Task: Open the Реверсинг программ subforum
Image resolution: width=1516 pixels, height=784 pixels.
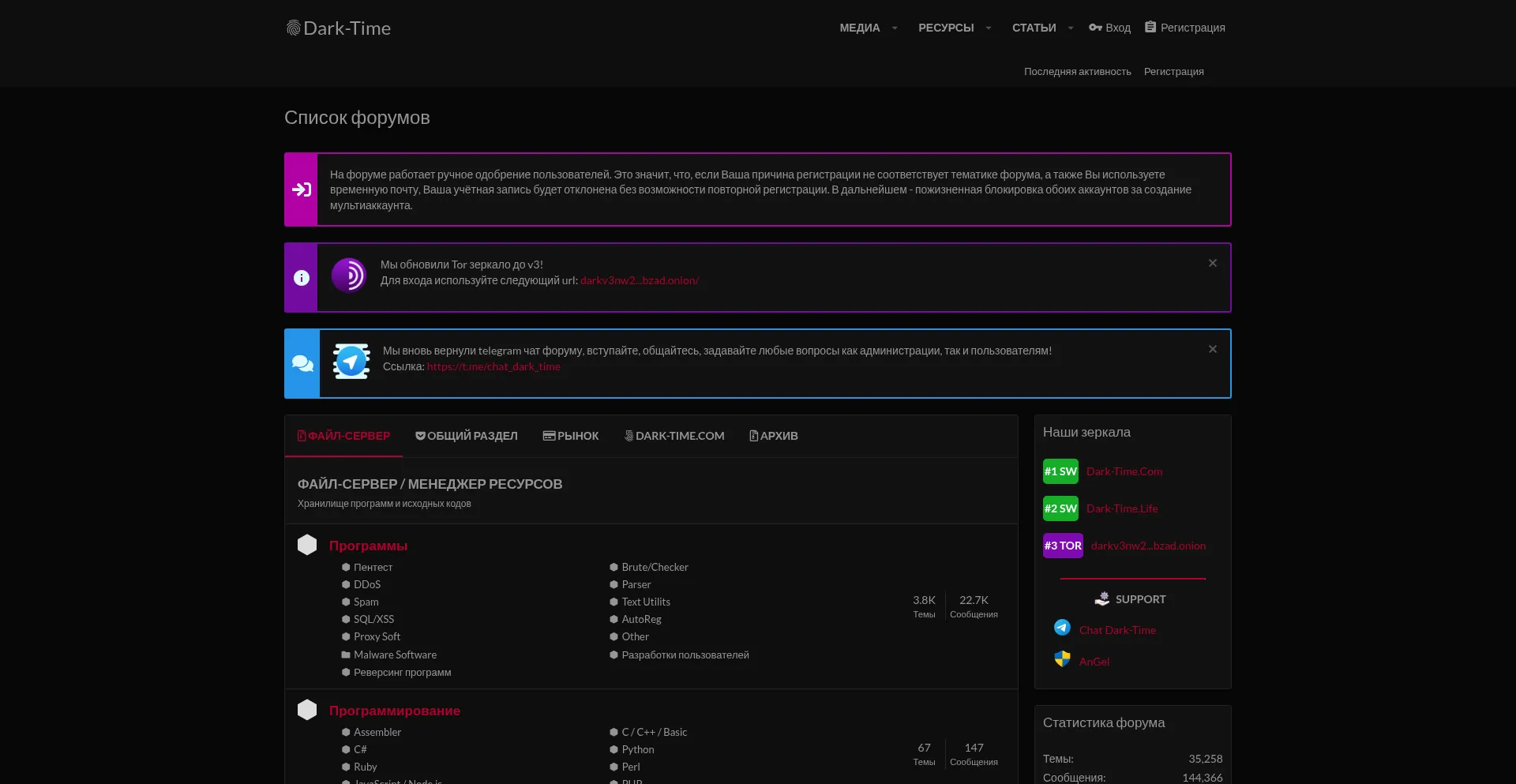Action: point(403,672)
